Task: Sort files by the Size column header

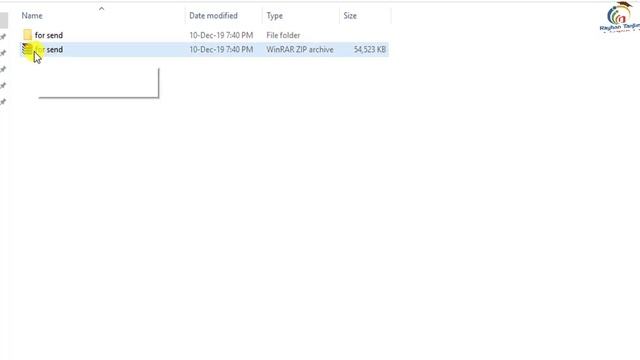Action: [350, 16]
